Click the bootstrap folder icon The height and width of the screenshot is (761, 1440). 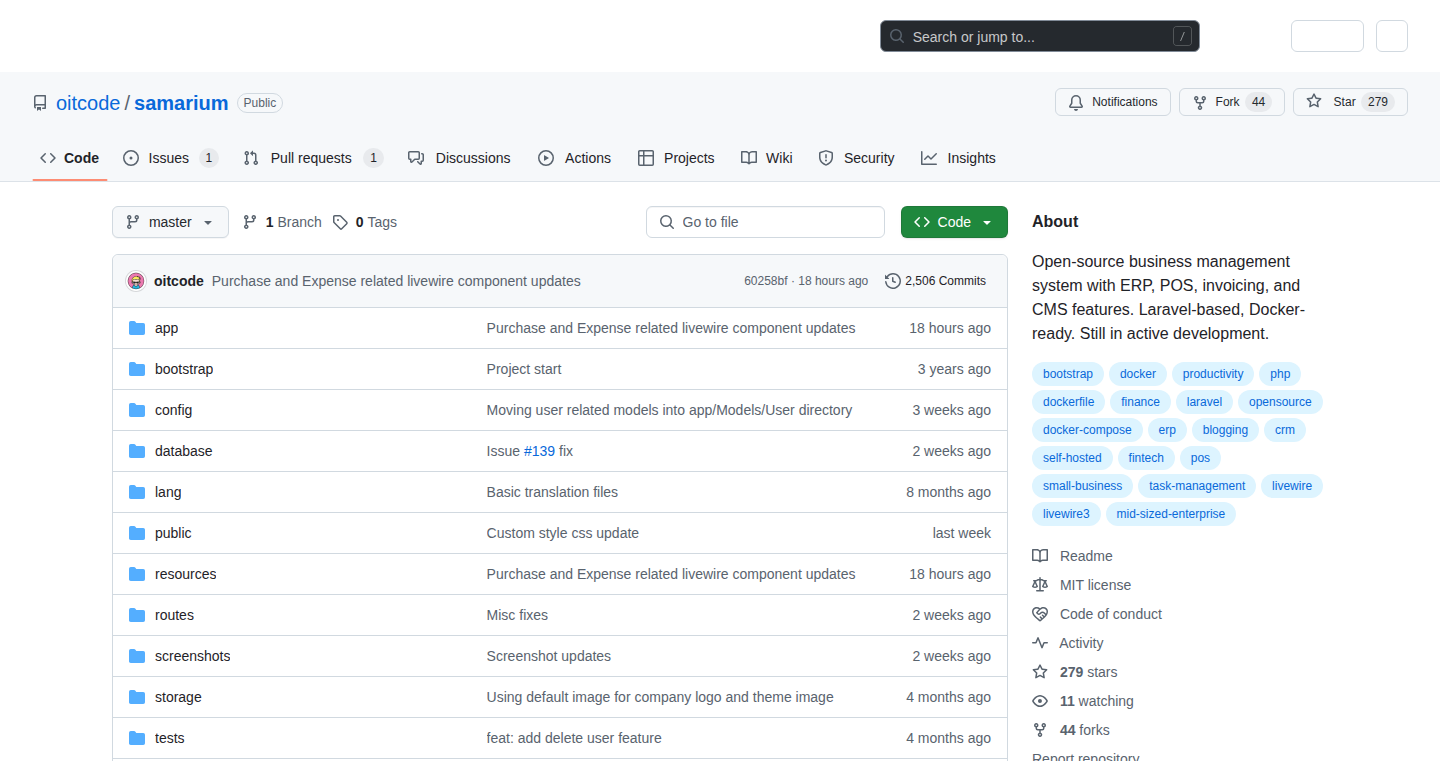pos(137,369)
